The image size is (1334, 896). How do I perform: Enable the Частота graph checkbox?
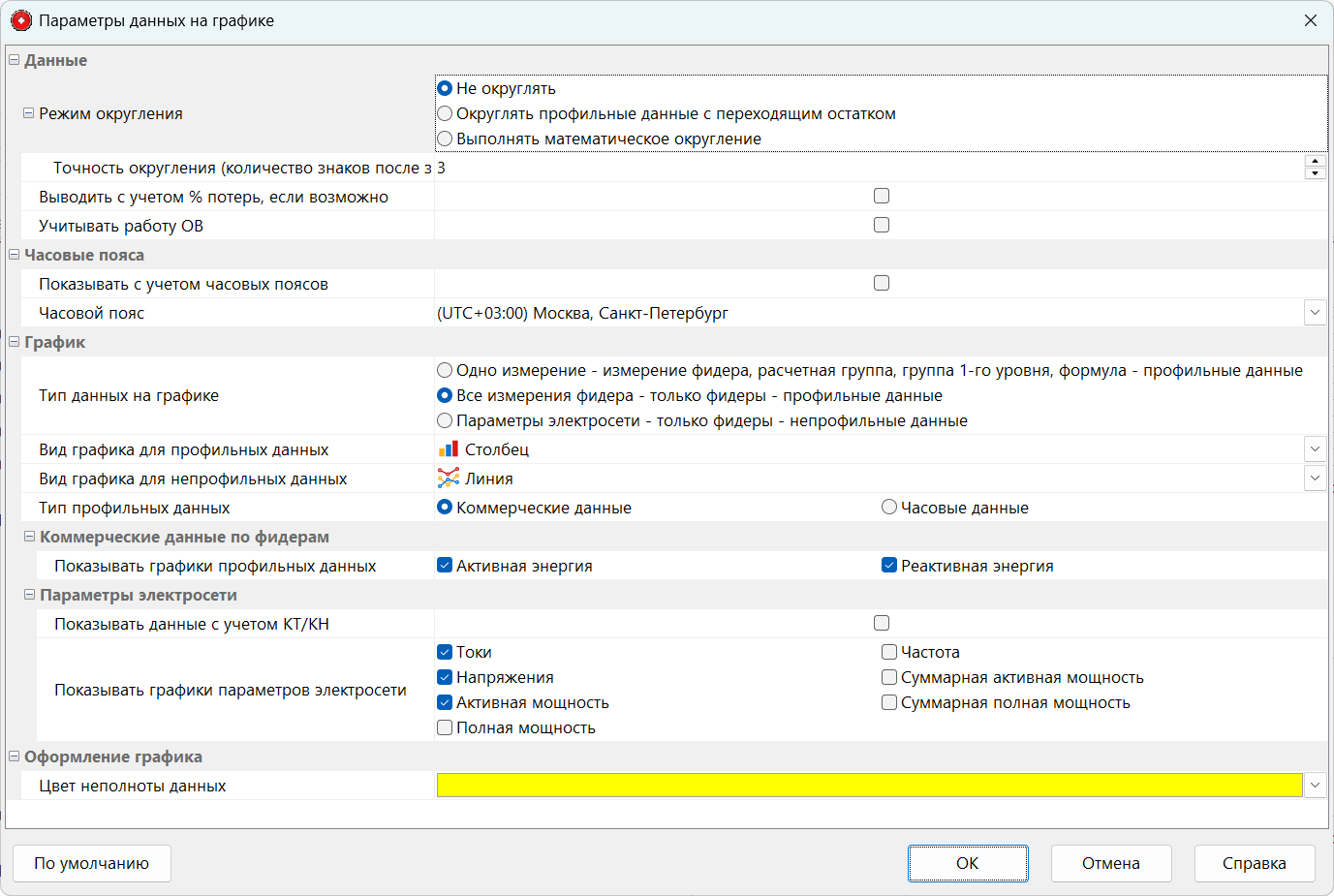[x=888, y=652]
